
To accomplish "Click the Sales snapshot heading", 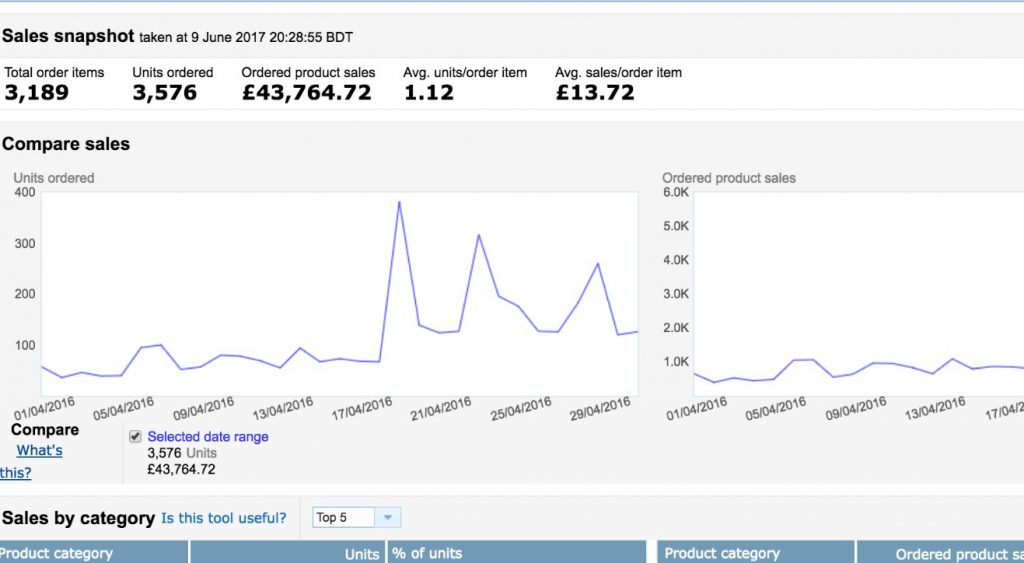I will (x=69, y=36).
